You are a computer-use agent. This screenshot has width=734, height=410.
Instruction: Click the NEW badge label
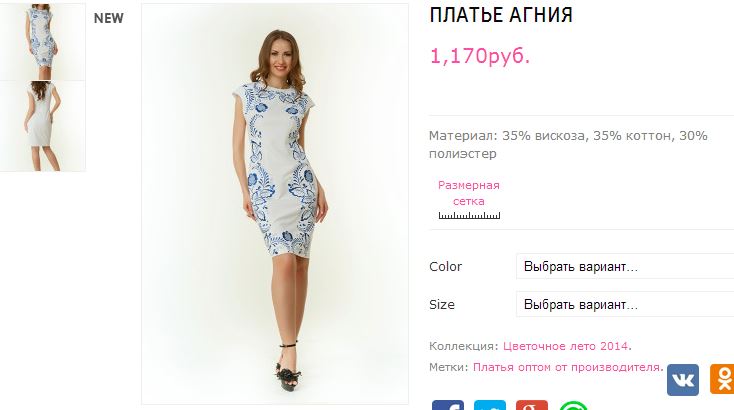tap(109, 18)
